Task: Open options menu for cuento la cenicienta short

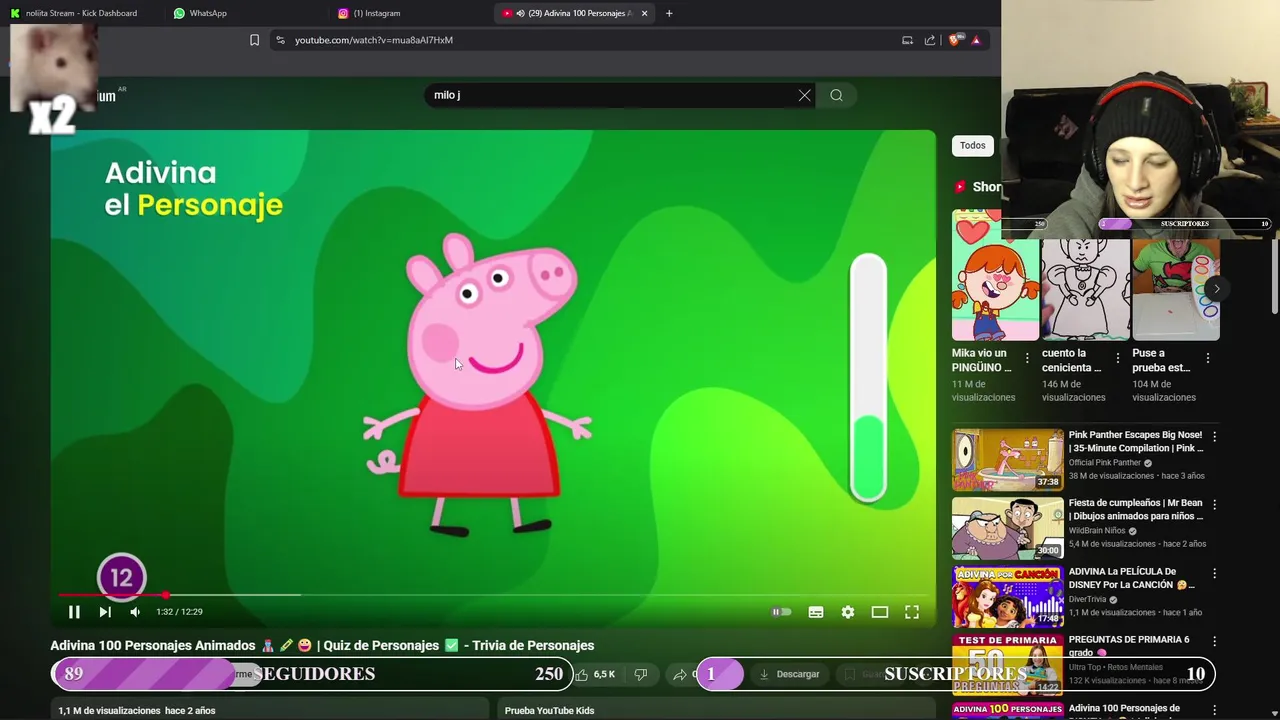Action: [1118, 358]
